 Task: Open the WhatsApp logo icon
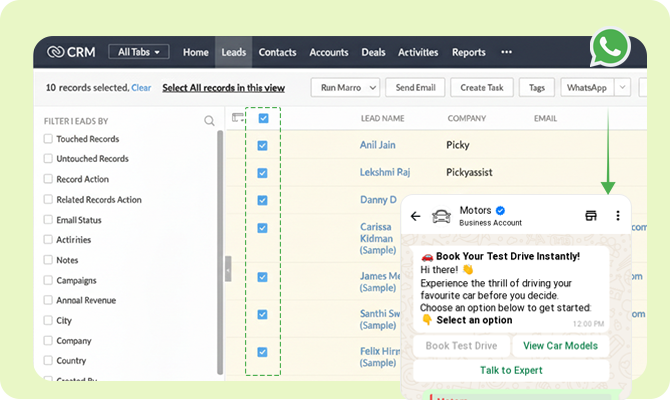[610, 47]
